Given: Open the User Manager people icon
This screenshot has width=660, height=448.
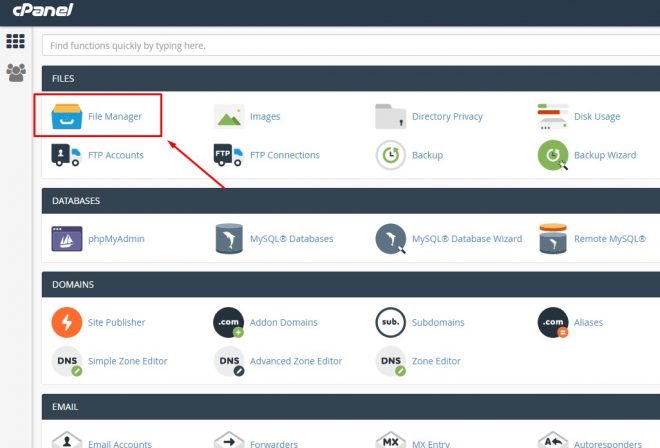Looking at the screenshot, I should click(x=16, y=73).
